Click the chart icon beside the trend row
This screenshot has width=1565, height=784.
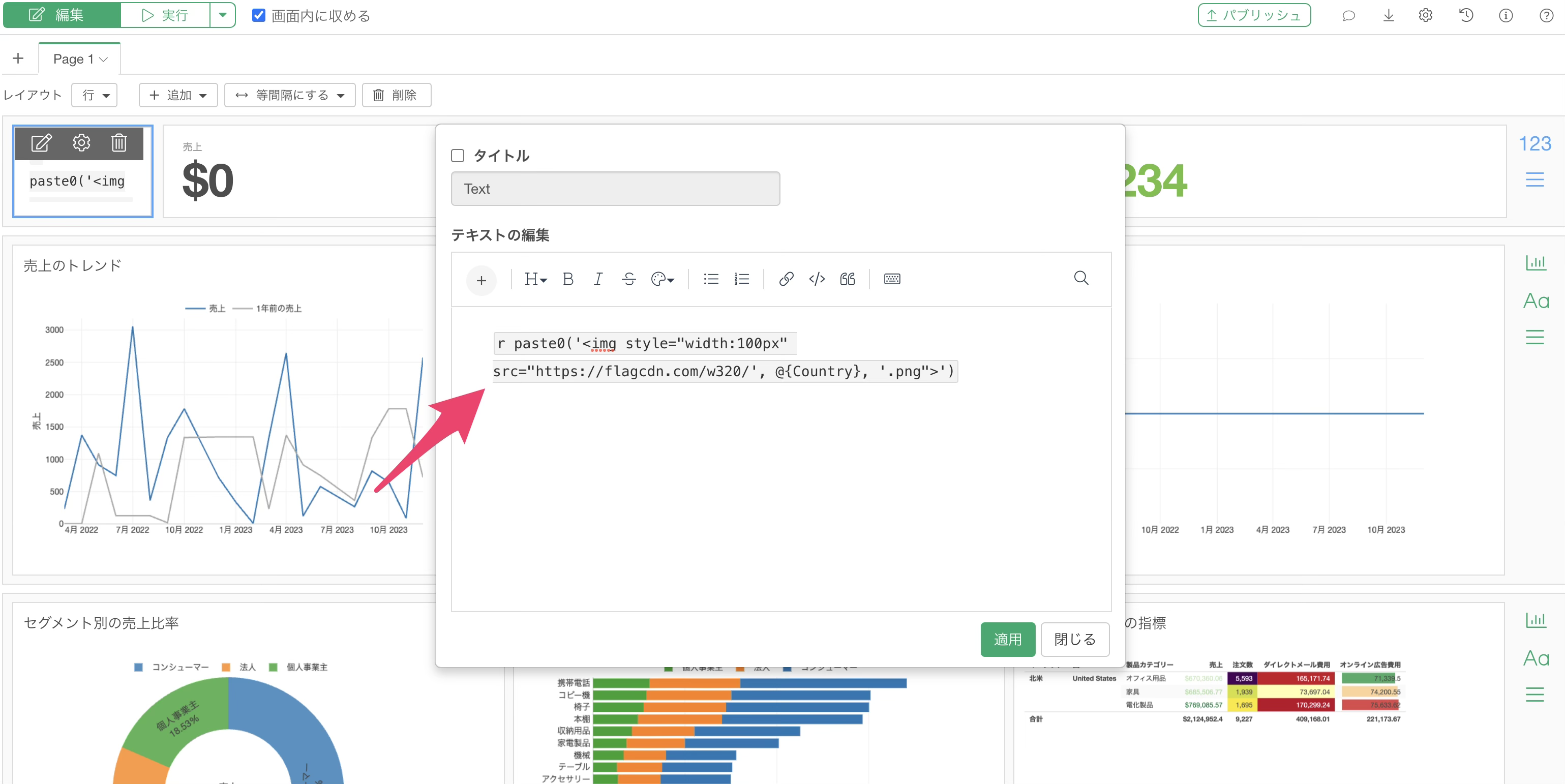(1535, 262)
